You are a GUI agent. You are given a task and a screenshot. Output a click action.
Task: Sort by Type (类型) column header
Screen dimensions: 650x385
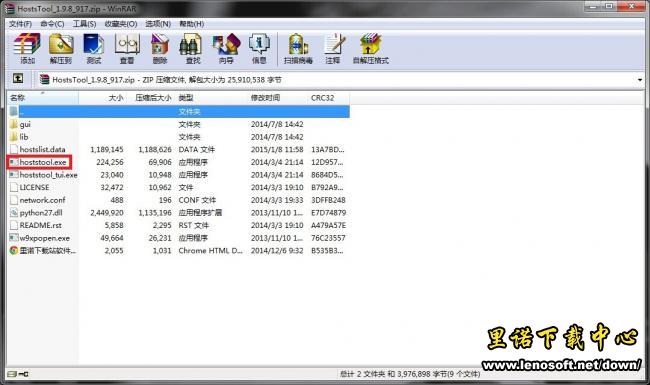211,98
